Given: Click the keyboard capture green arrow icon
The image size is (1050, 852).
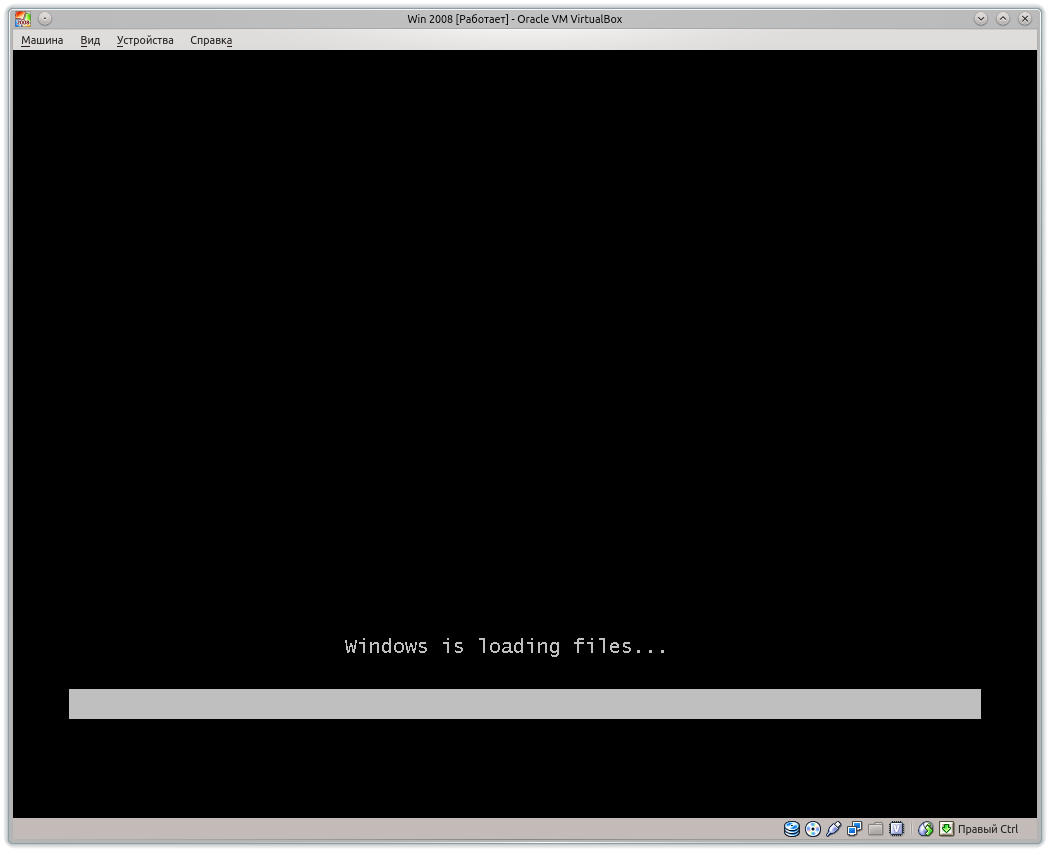Looking at the screenshot, I should click(x=946, y=829).
